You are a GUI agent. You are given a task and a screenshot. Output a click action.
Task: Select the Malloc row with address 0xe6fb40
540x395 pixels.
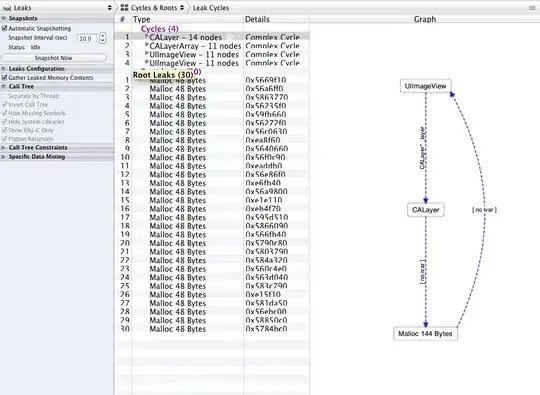[212, 183]
